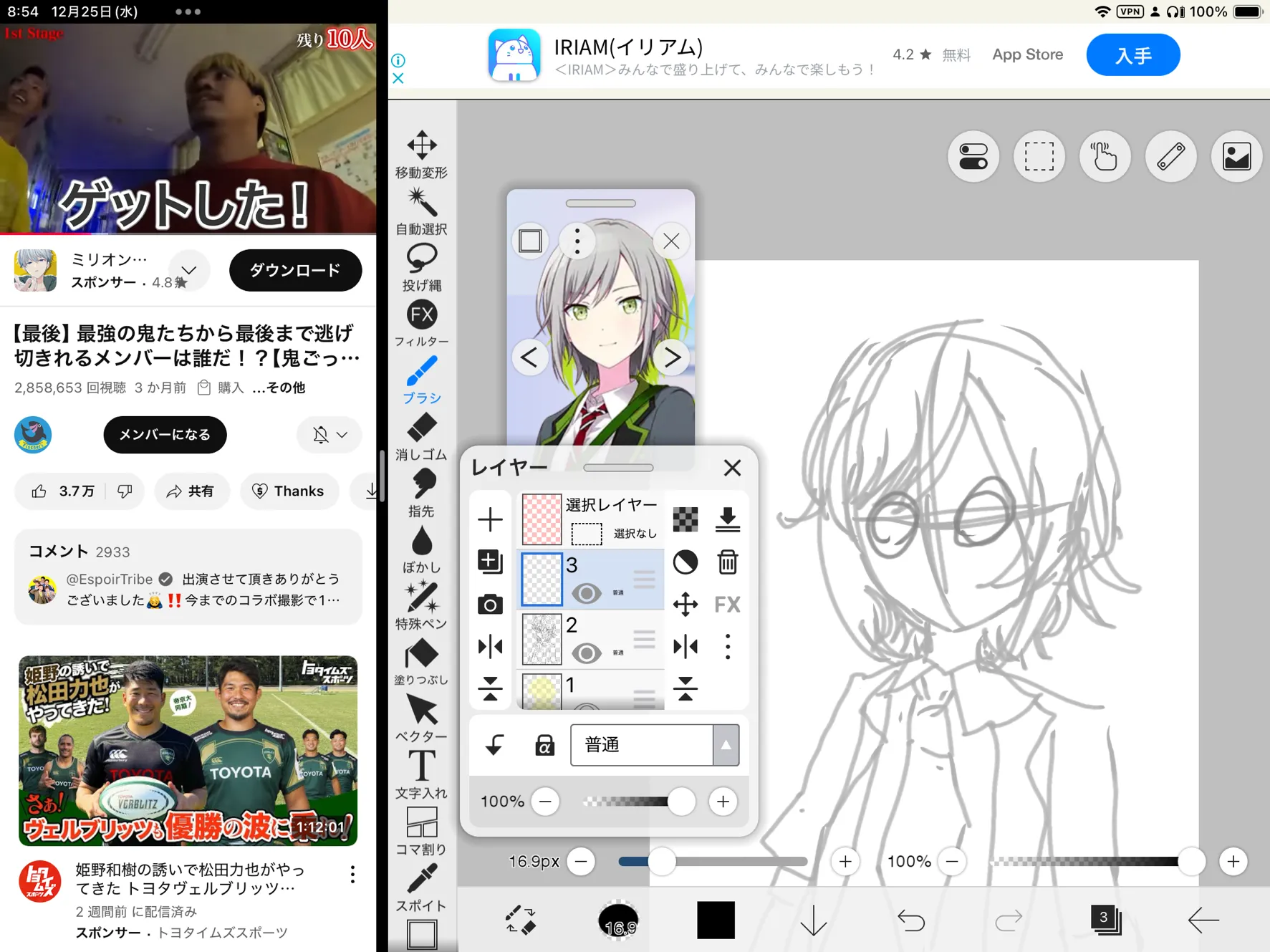Open the stabilizer hand icon settings

pos(1105,156)
